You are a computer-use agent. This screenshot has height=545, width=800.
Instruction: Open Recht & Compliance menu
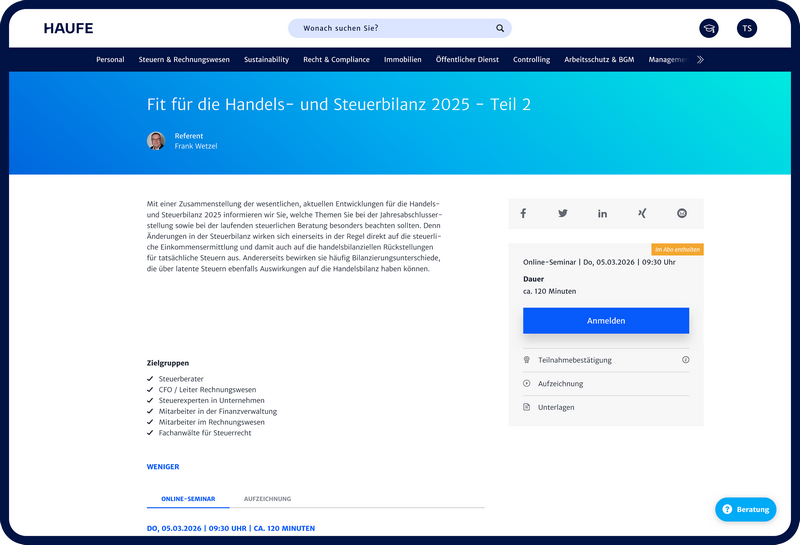336,60
